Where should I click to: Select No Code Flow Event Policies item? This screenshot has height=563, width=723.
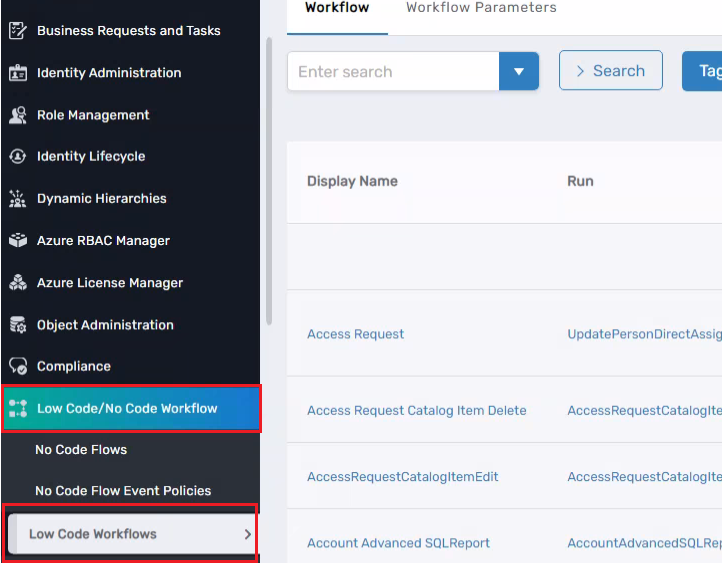(x=123, y=491)
